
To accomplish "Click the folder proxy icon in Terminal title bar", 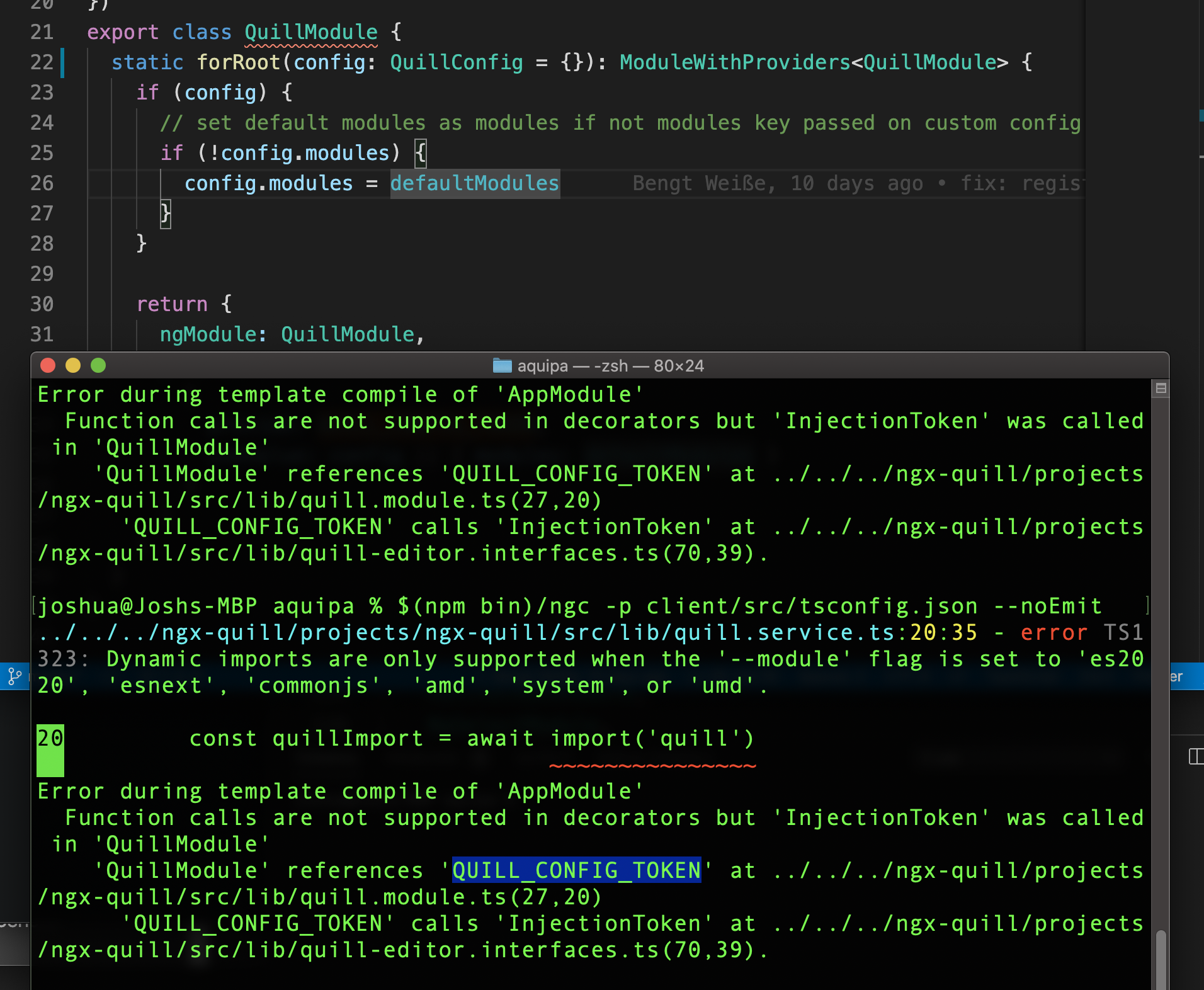I will (501, 365).
